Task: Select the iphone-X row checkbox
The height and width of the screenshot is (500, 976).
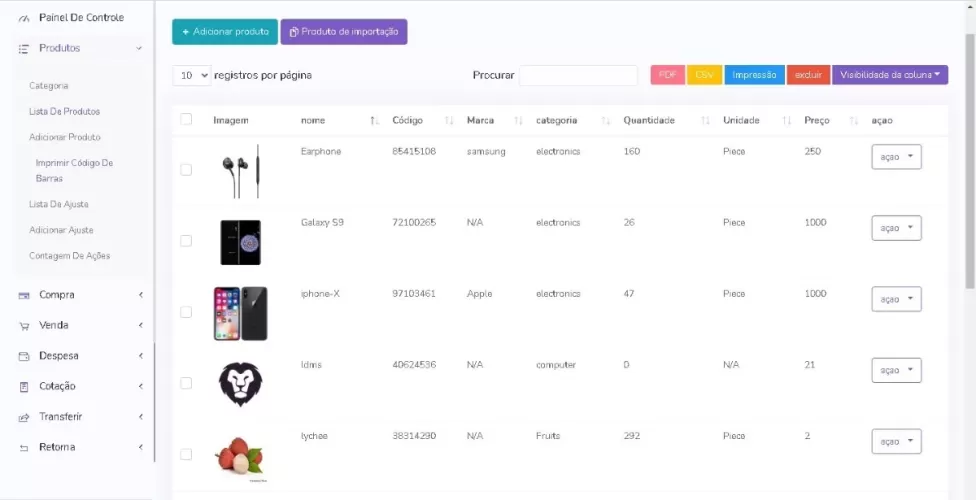Action: [186, 312]
